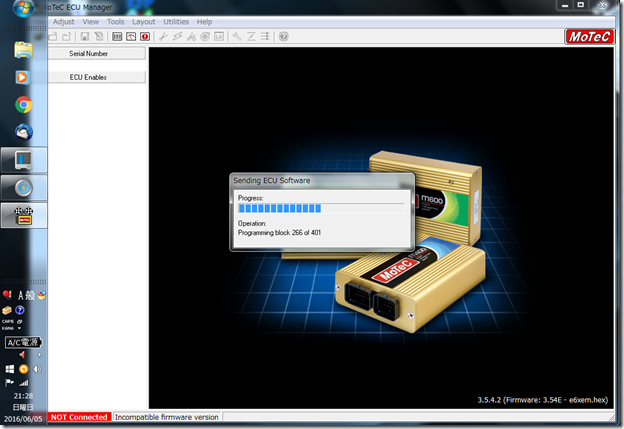Screen dimensions: 624x429
Task: Click the injector toolbar icon
Action: 191,37
